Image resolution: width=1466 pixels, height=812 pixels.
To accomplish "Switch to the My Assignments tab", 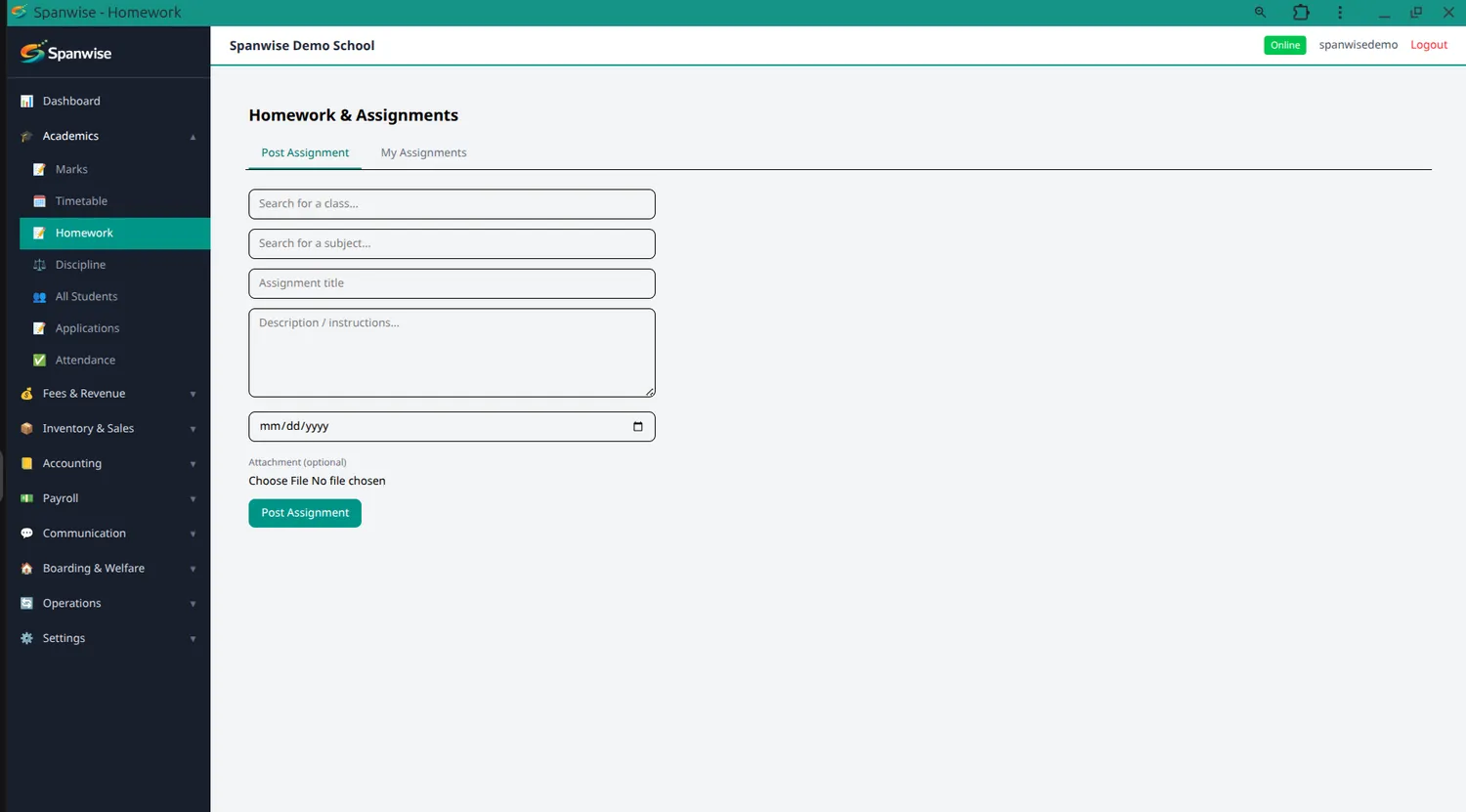I will (x=423, y=152).
